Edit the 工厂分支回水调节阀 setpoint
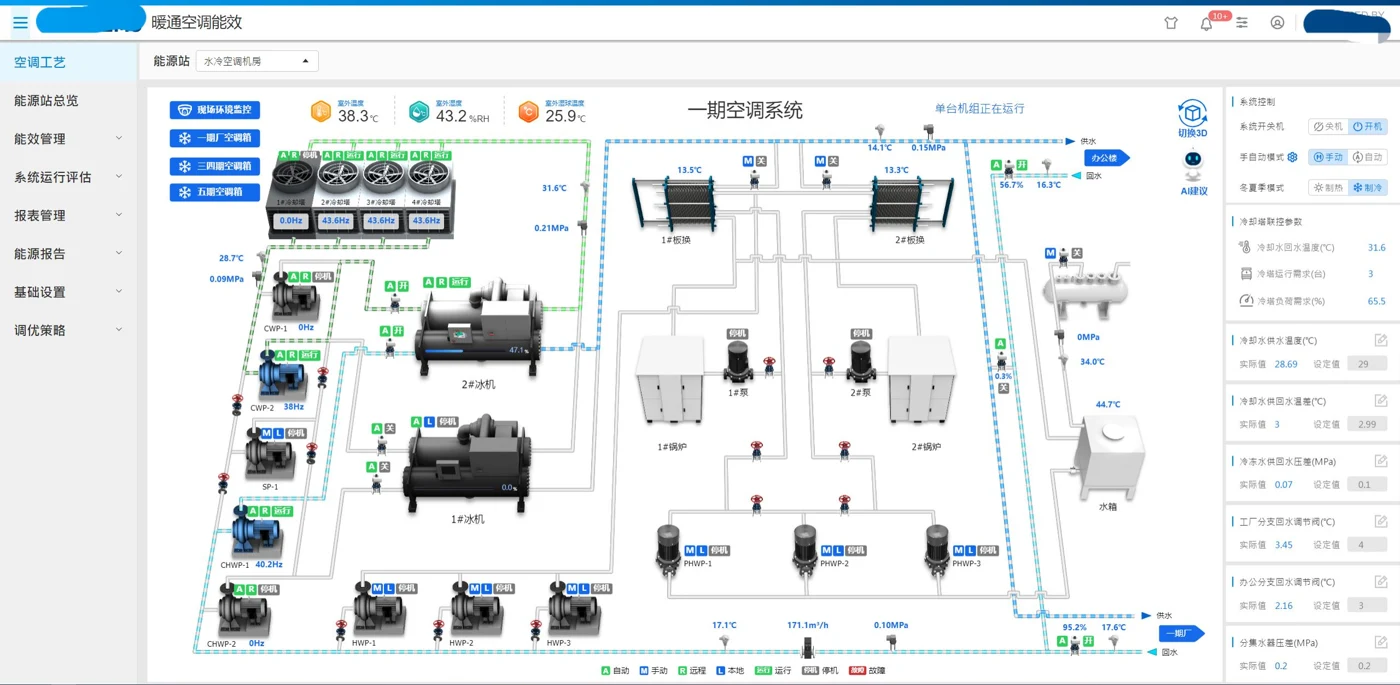 click(1381, 521)
